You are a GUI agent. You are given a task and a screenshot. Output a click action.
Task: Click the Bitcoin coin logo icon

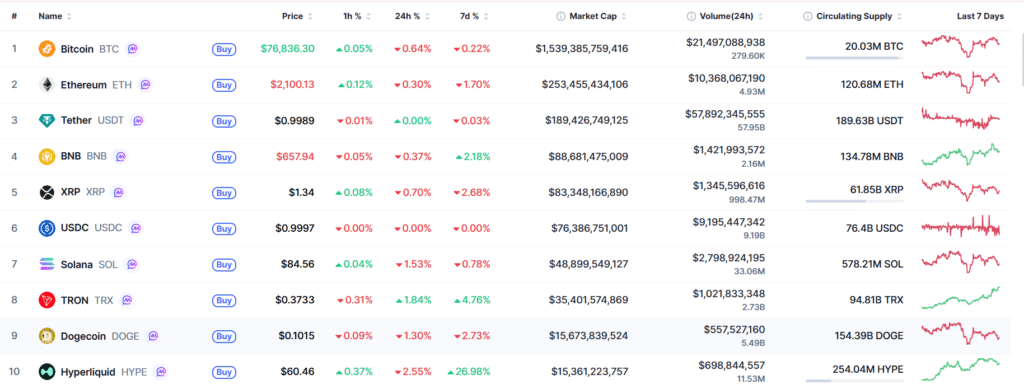coord(47,48)
